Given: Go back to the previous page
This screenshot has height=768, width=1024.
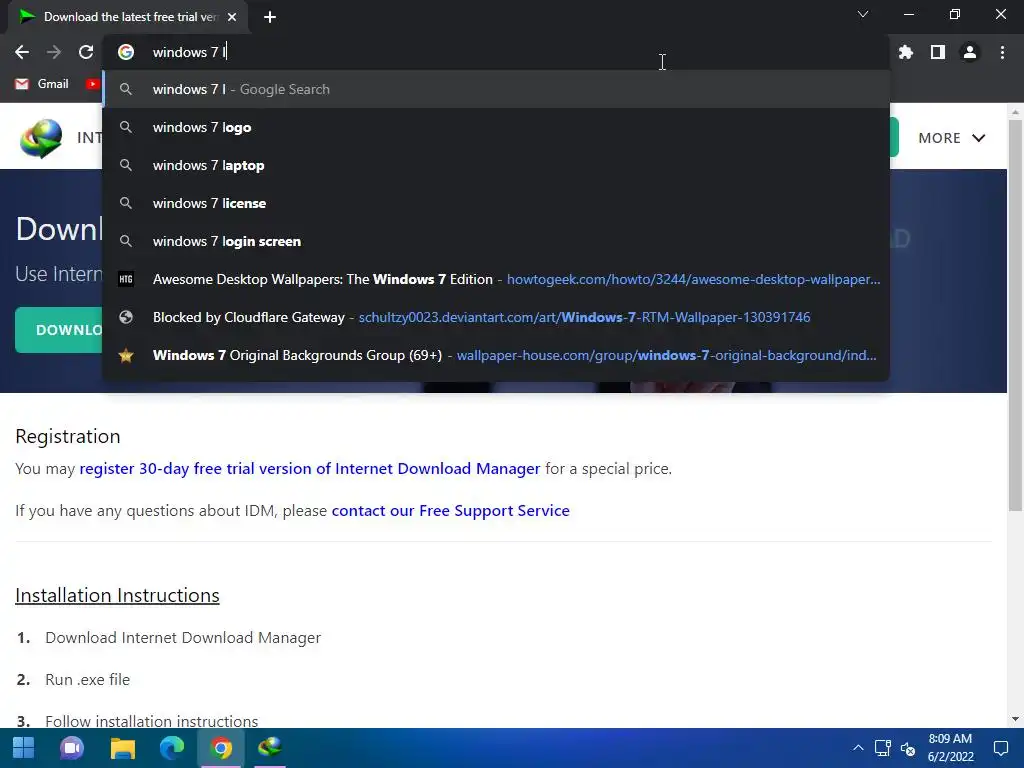Looking at the screenshot, I should [x=22, y=52].
